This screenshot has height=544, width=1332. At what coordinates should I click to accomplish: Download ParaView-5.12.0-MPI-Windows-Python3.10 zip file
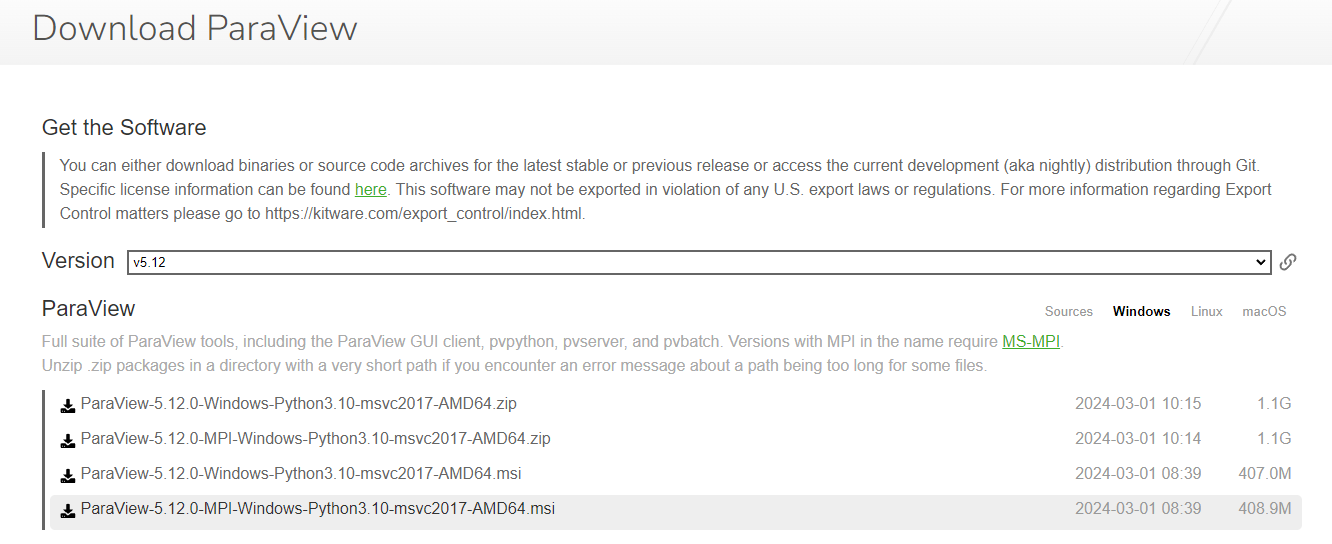pos(315,439)
